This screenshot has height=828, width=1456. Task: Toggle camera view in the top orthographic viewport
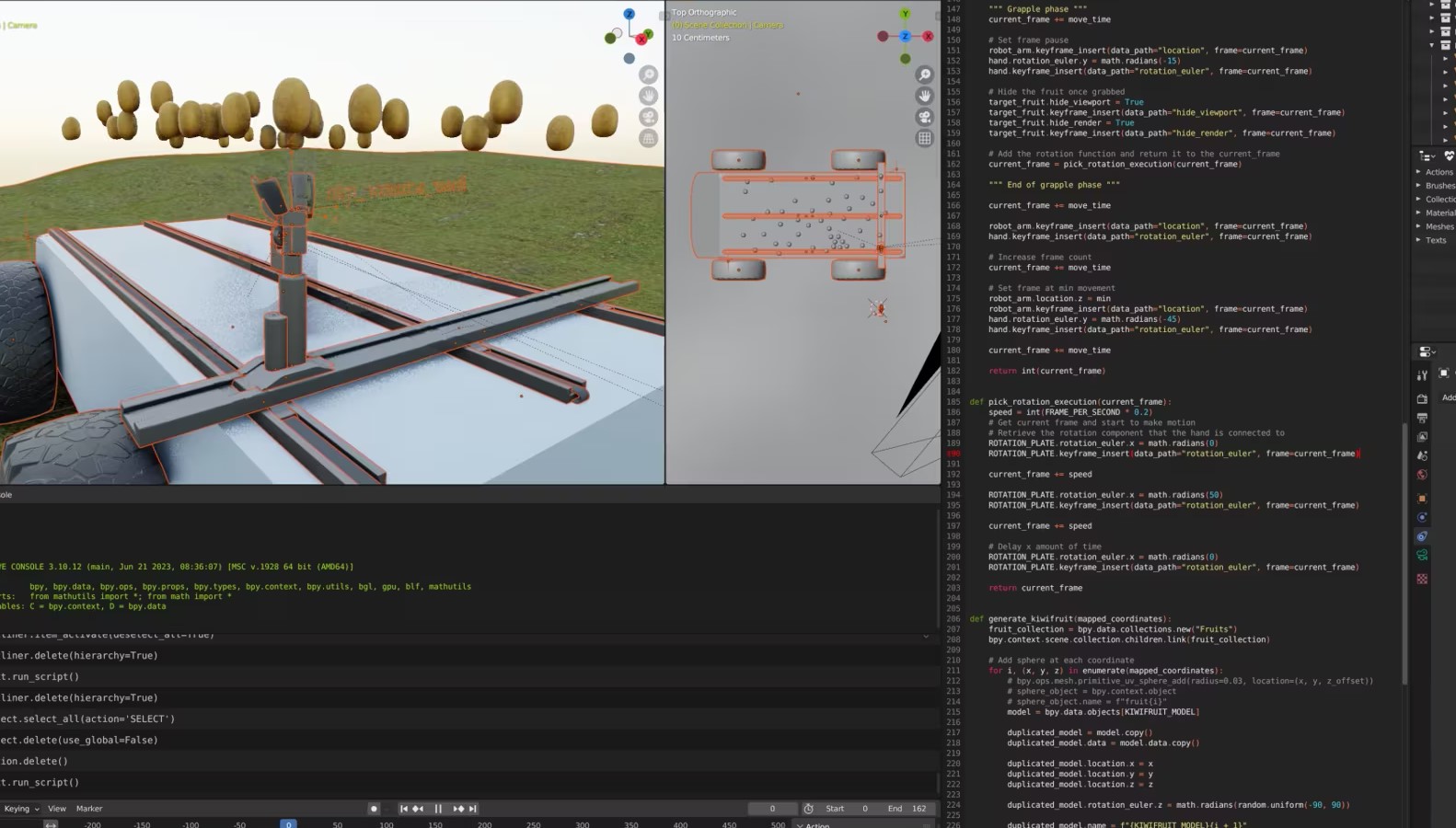(924, 117)
